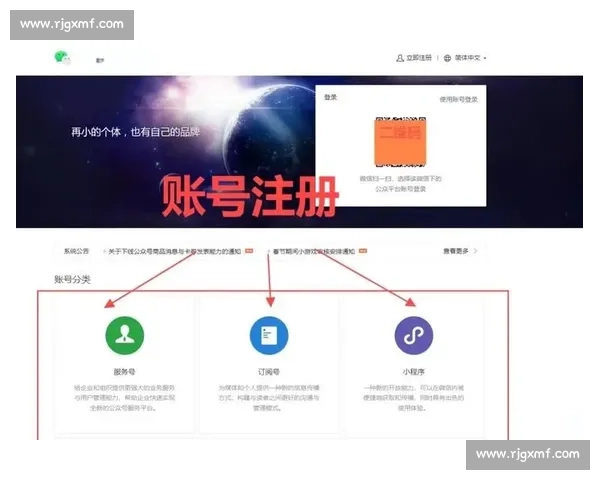Click the user icon beside 立即注册

coord(399,58)
